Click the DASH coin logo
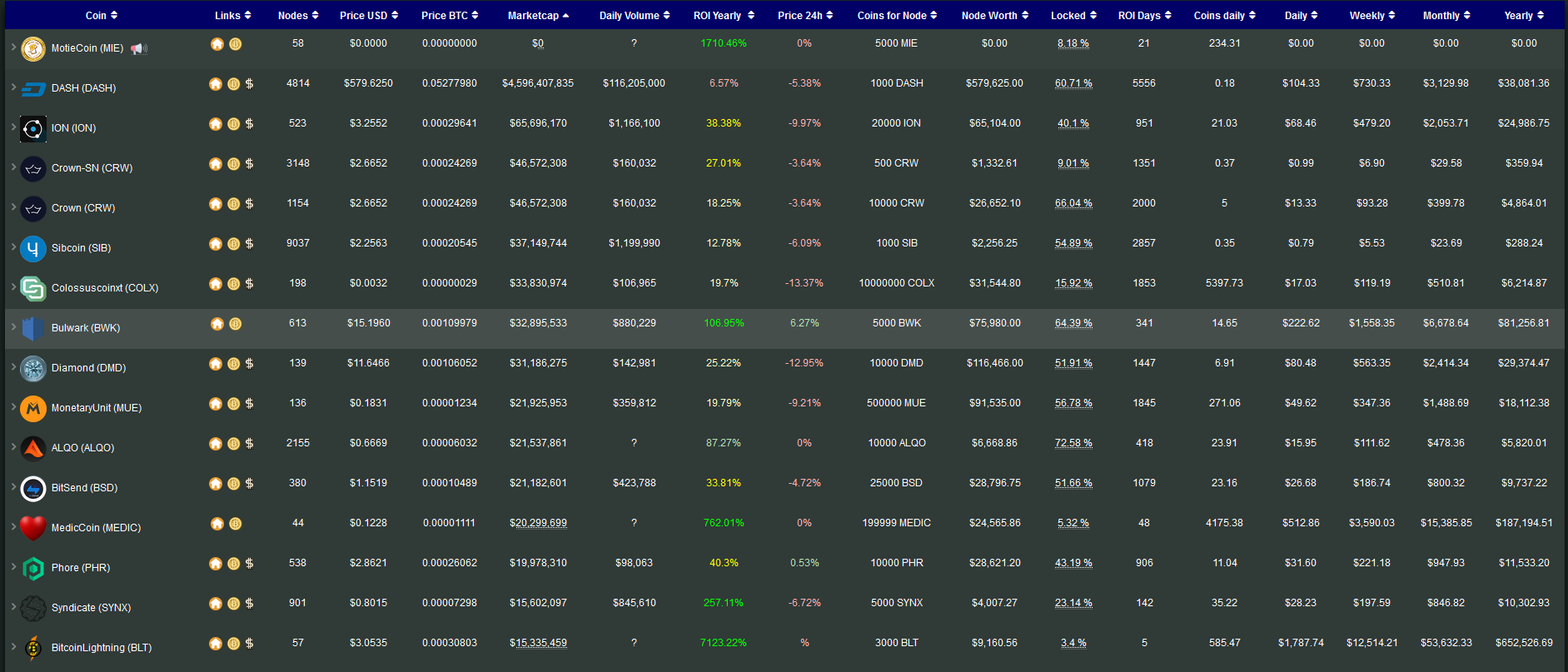 point(33,88)
